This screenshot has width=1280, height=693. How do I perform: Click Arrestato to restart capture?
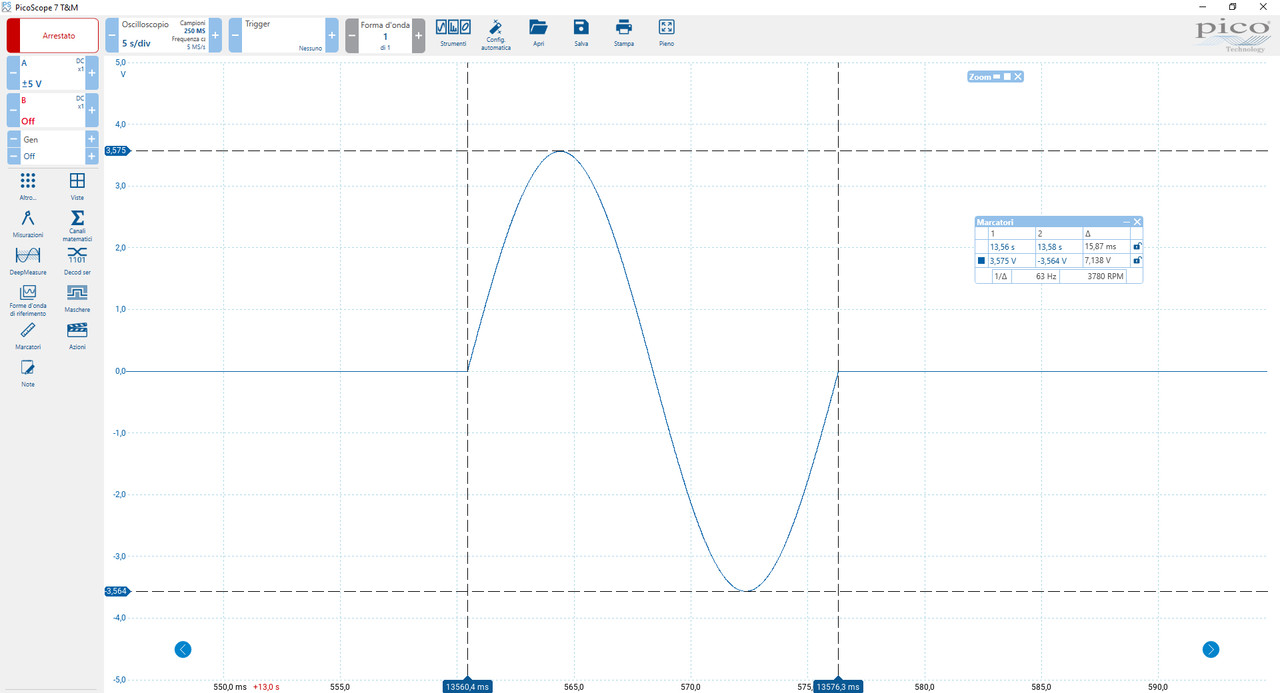53,35
